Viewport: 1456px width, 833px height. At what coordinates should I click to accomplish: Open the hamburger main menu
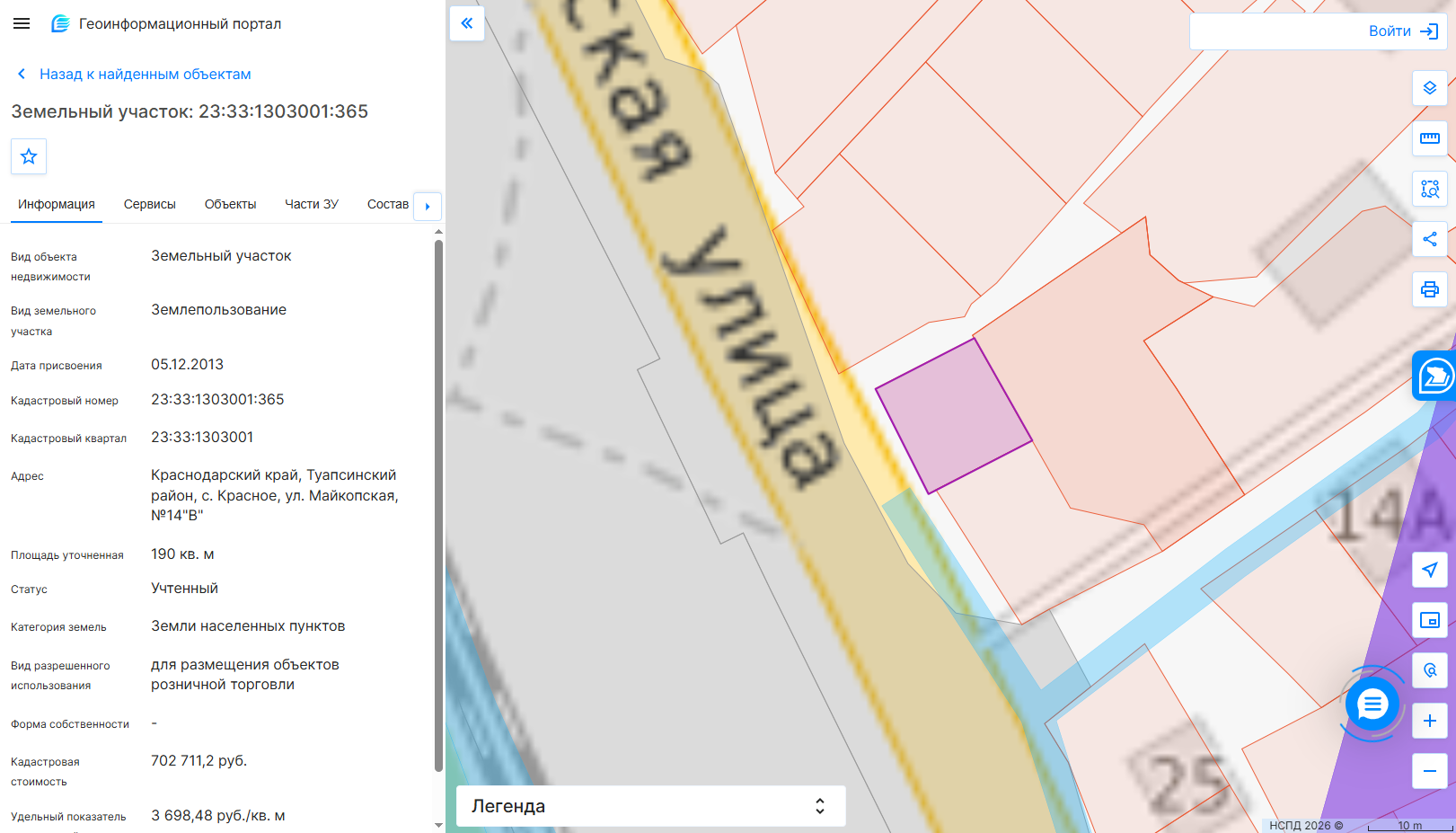point(22,23)
